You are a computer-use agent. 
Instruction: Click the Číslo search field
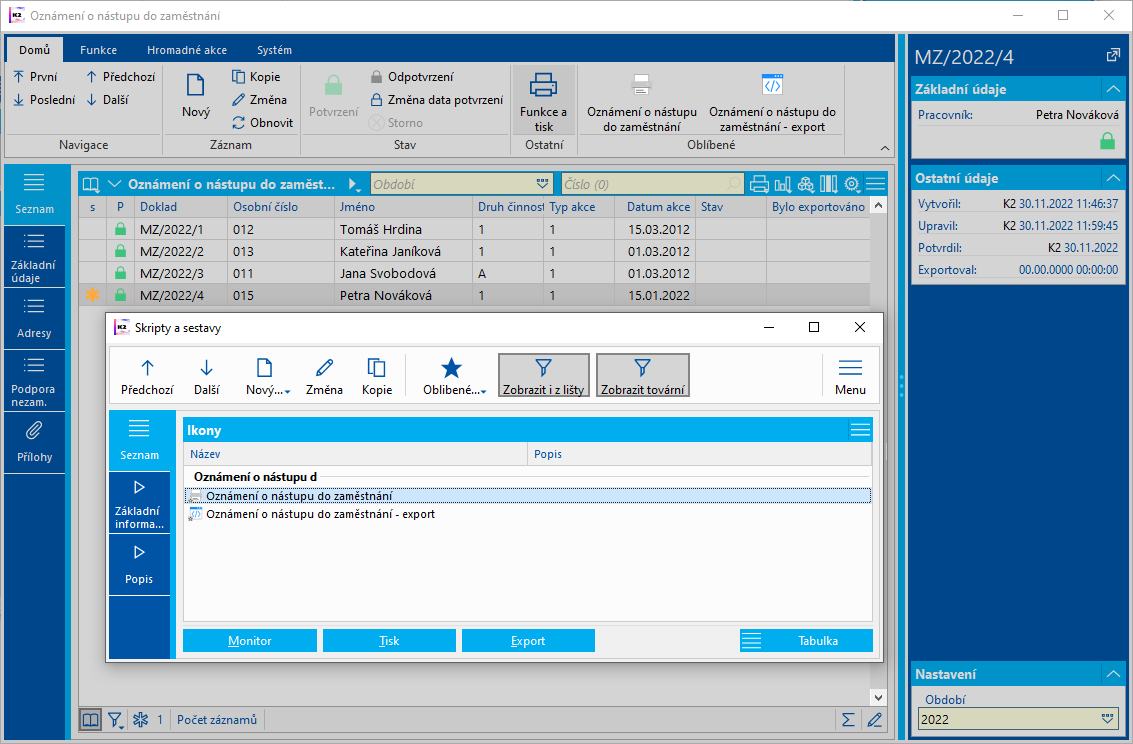point(652,184)
